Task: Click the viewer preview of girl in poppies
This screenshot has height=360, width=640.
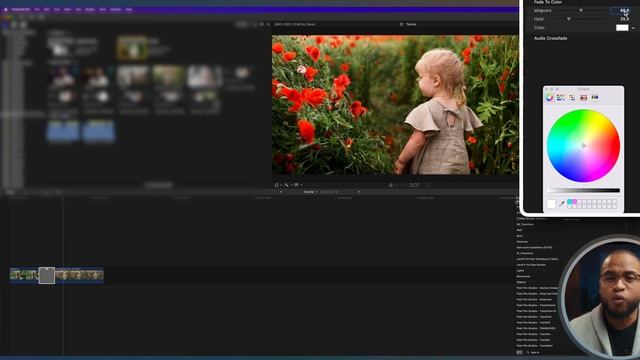Action: (x=395, y=105)
